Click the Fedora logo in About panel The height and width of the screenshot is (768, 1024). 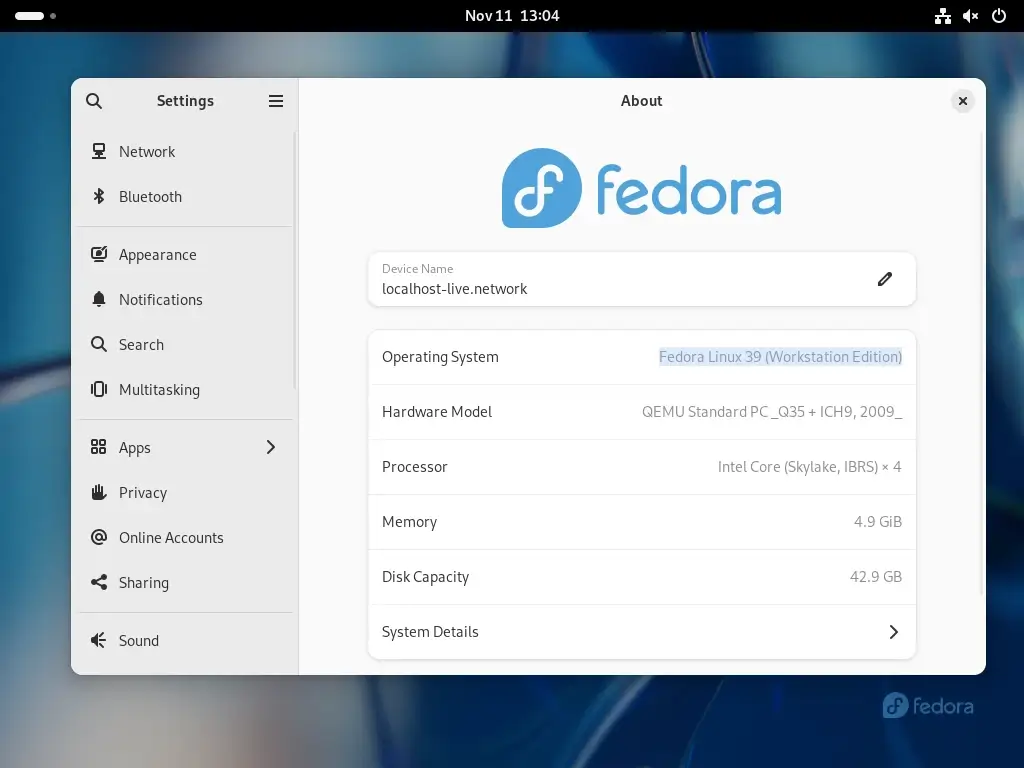641,188
